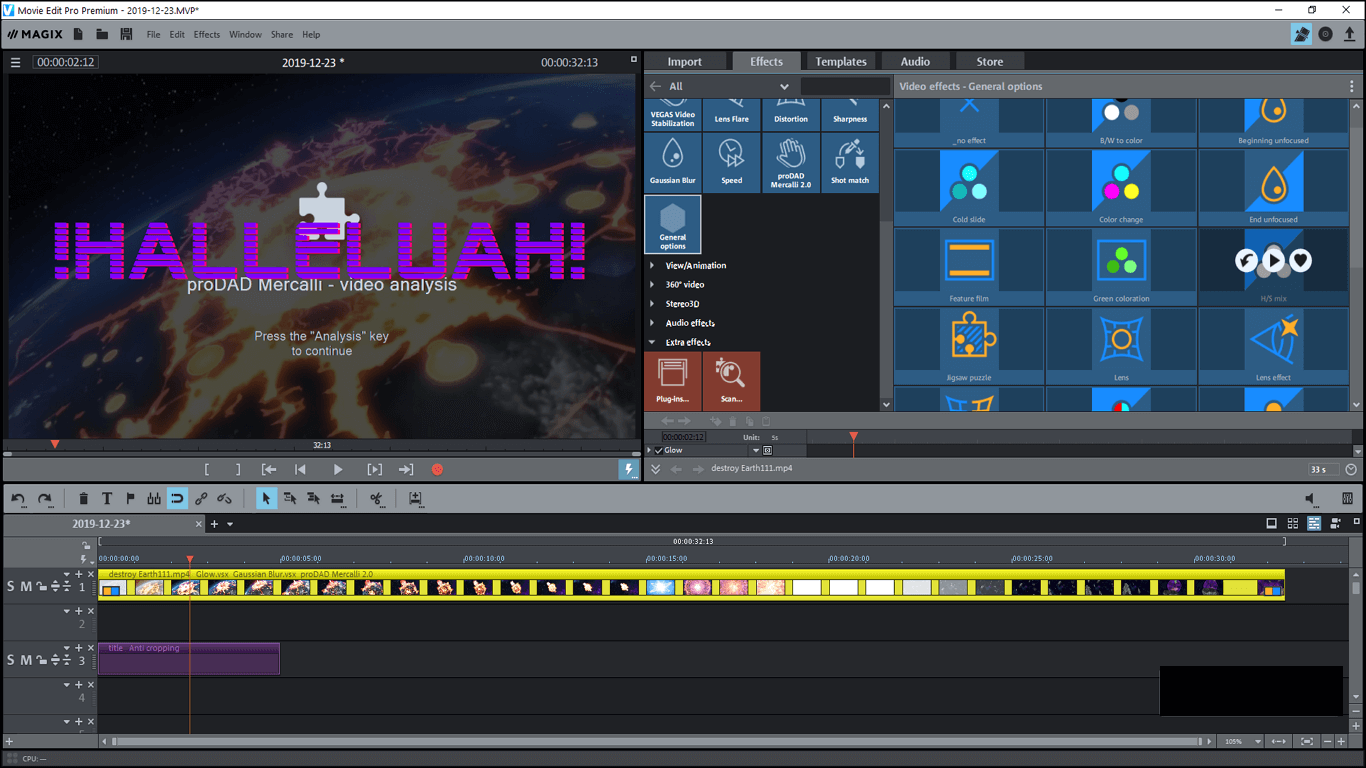Toggle Mute on track 3
Screen dimensions: 1366x768
click(26, 660)
